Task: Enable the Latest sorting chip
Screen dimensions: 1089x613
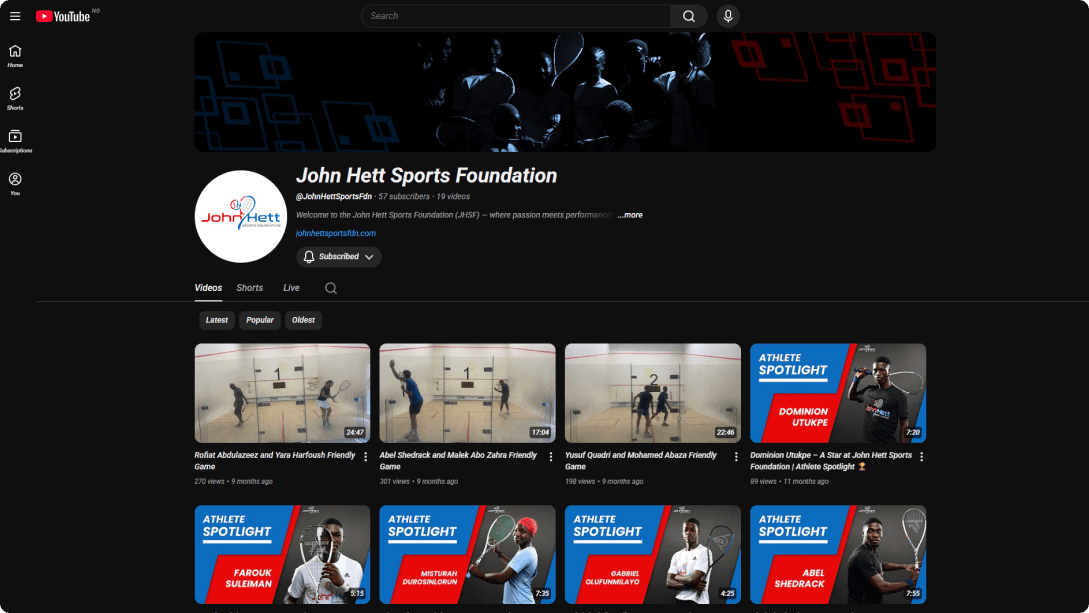Action: (x=216, y=320)
